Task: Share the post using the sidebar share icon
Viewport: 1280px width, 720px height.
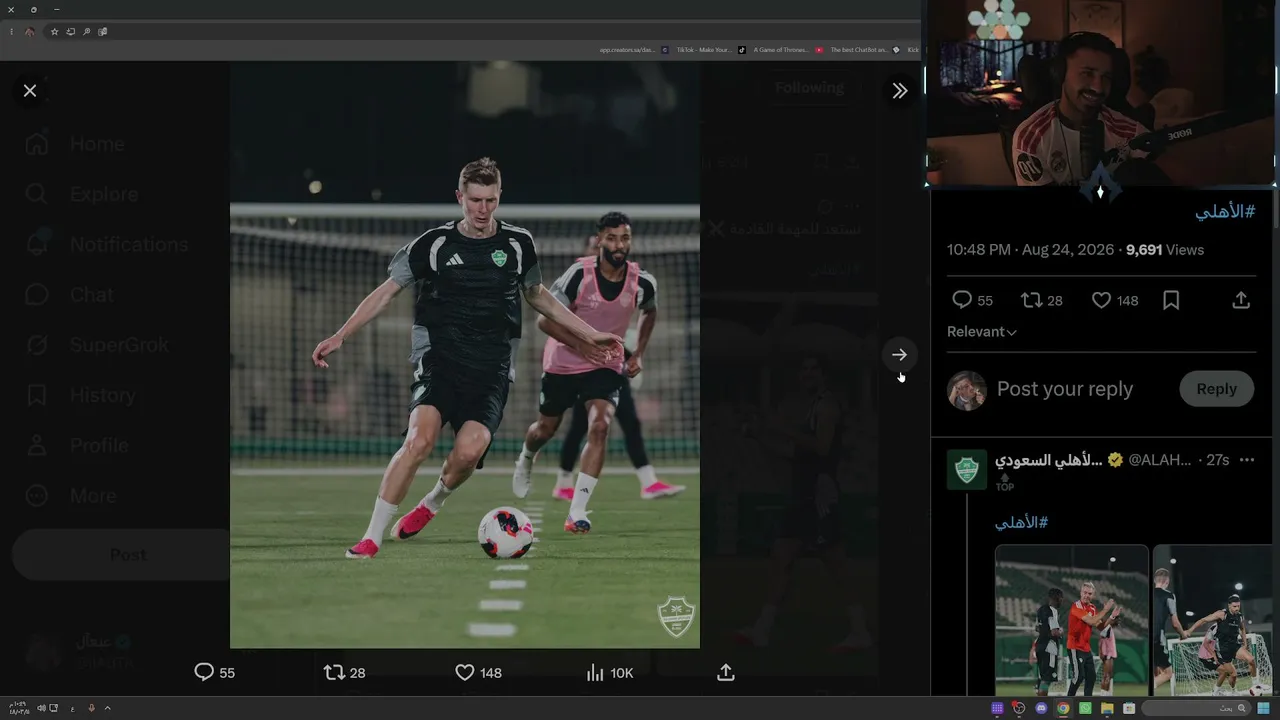Action: click(x=1241, y=300)
